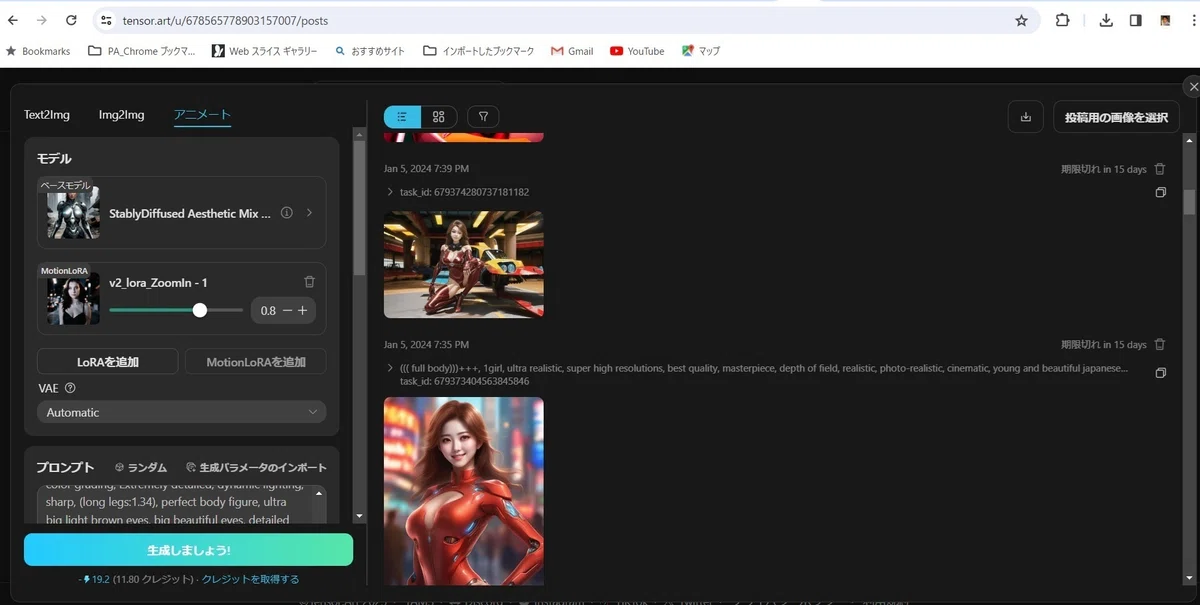The height and width of the screenshot is (605, 1200).
Task: Open the site information icon in address bar
Action: click(x=106, y=20)
